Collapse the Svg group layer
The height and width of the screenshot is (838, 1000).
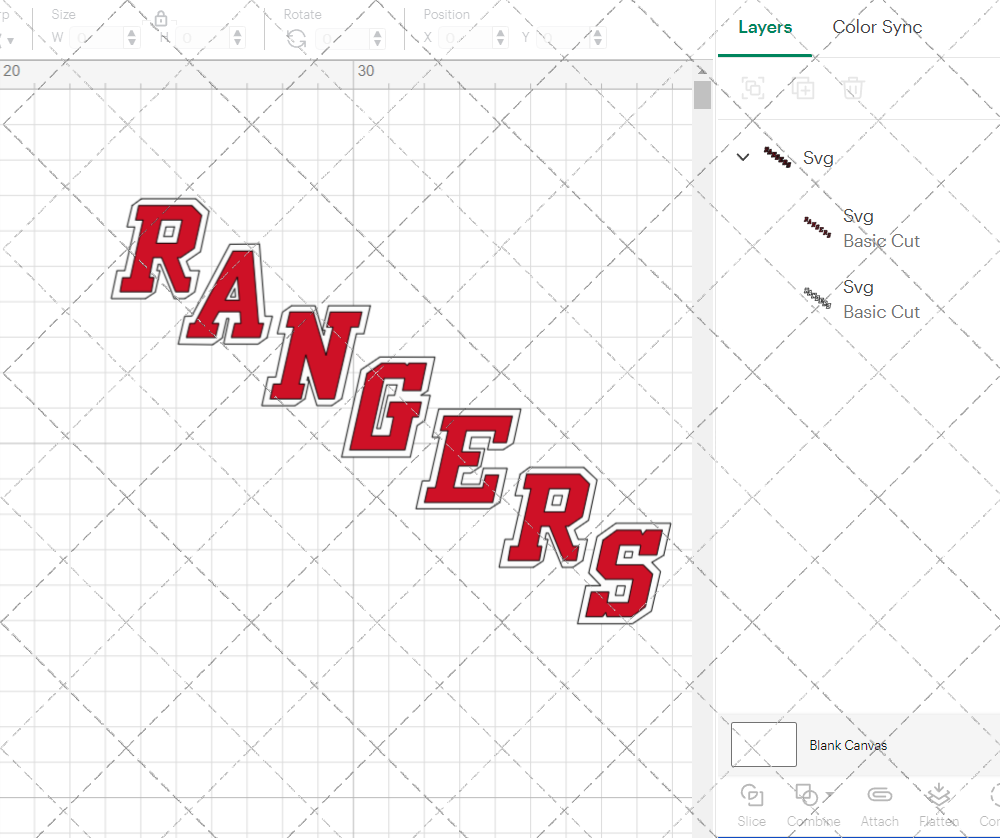743,157
